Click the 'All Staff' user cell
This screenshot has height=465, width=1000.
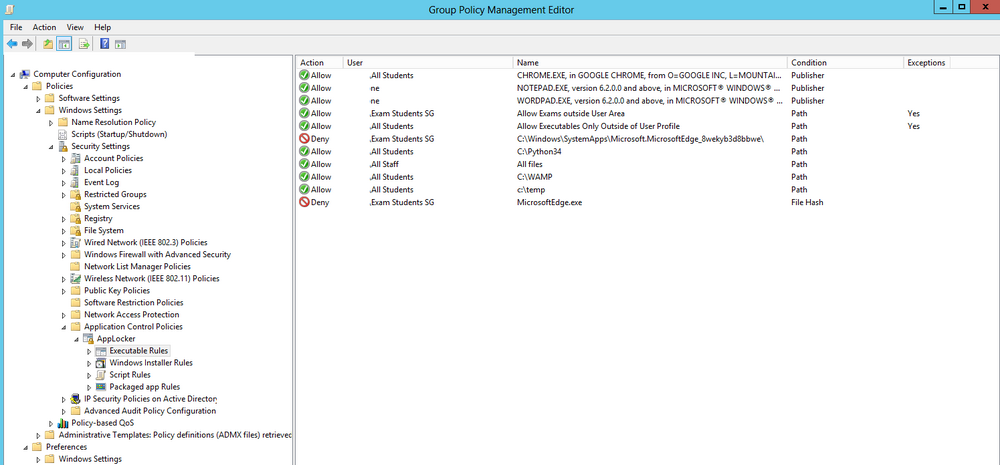384,164
